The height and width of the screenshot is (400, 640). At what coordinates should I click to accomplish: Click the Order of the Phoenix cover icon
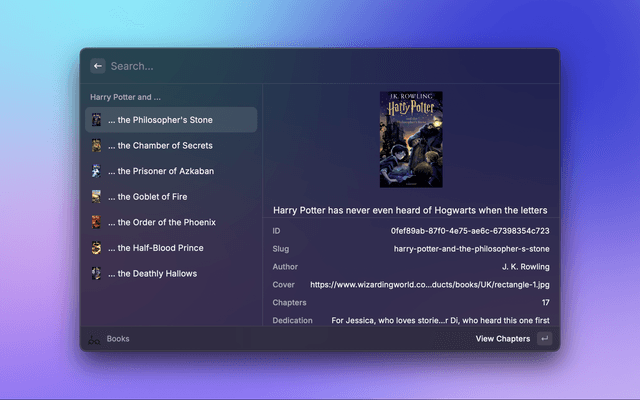click(96, 222)
